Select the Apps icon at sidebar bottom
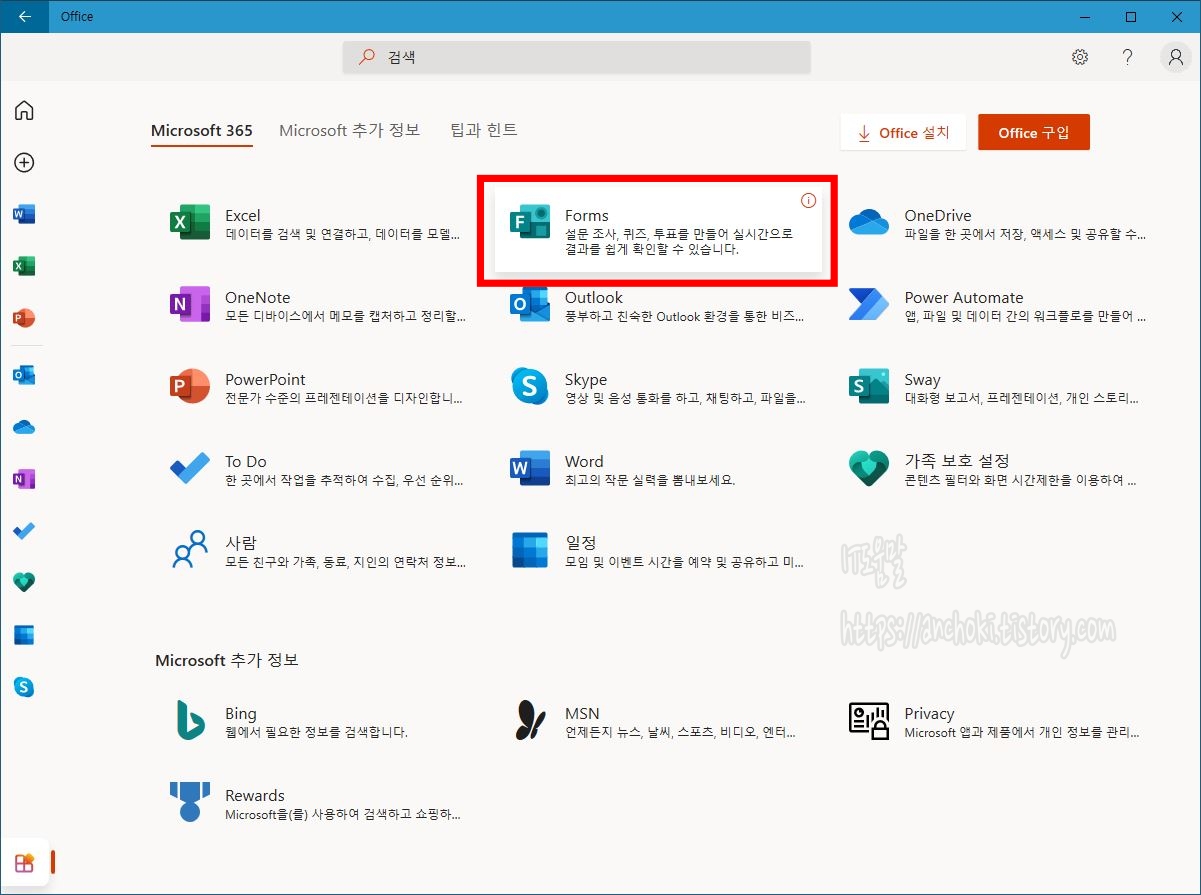 [24, 863]
